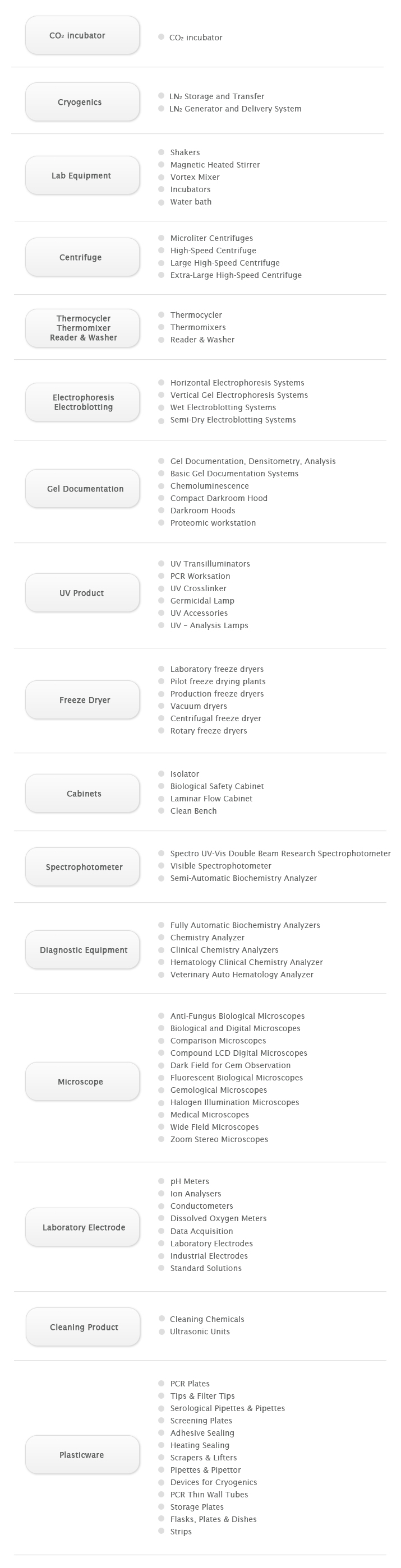The height and width of the screenshot is (1568, 401).
Task: Click the Chemistry Analyzer link
Action: (x=207, y=938)
